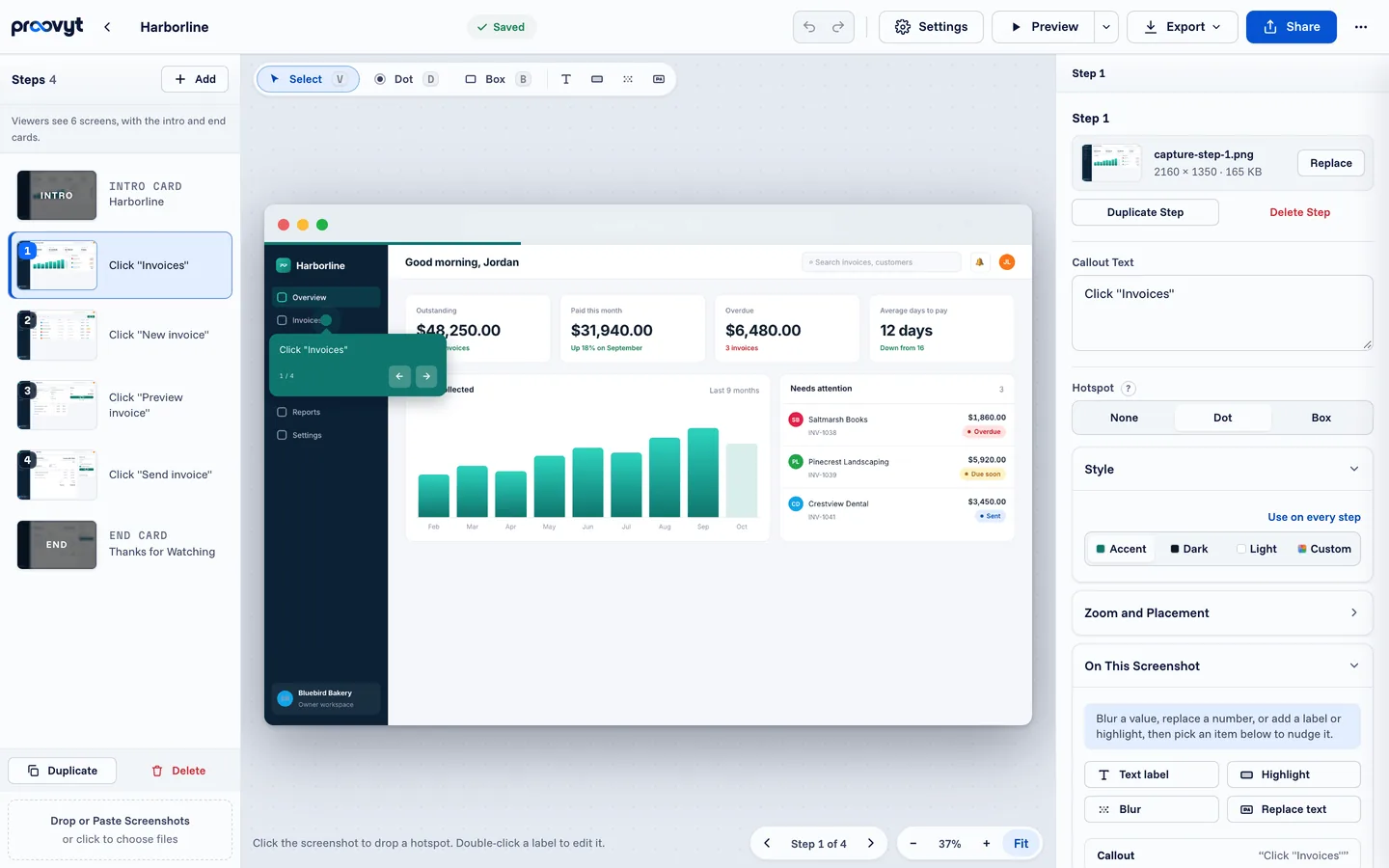Screen dimensions: 1389x868
Task: Select the text label tool icon
Action: [566, 79]
